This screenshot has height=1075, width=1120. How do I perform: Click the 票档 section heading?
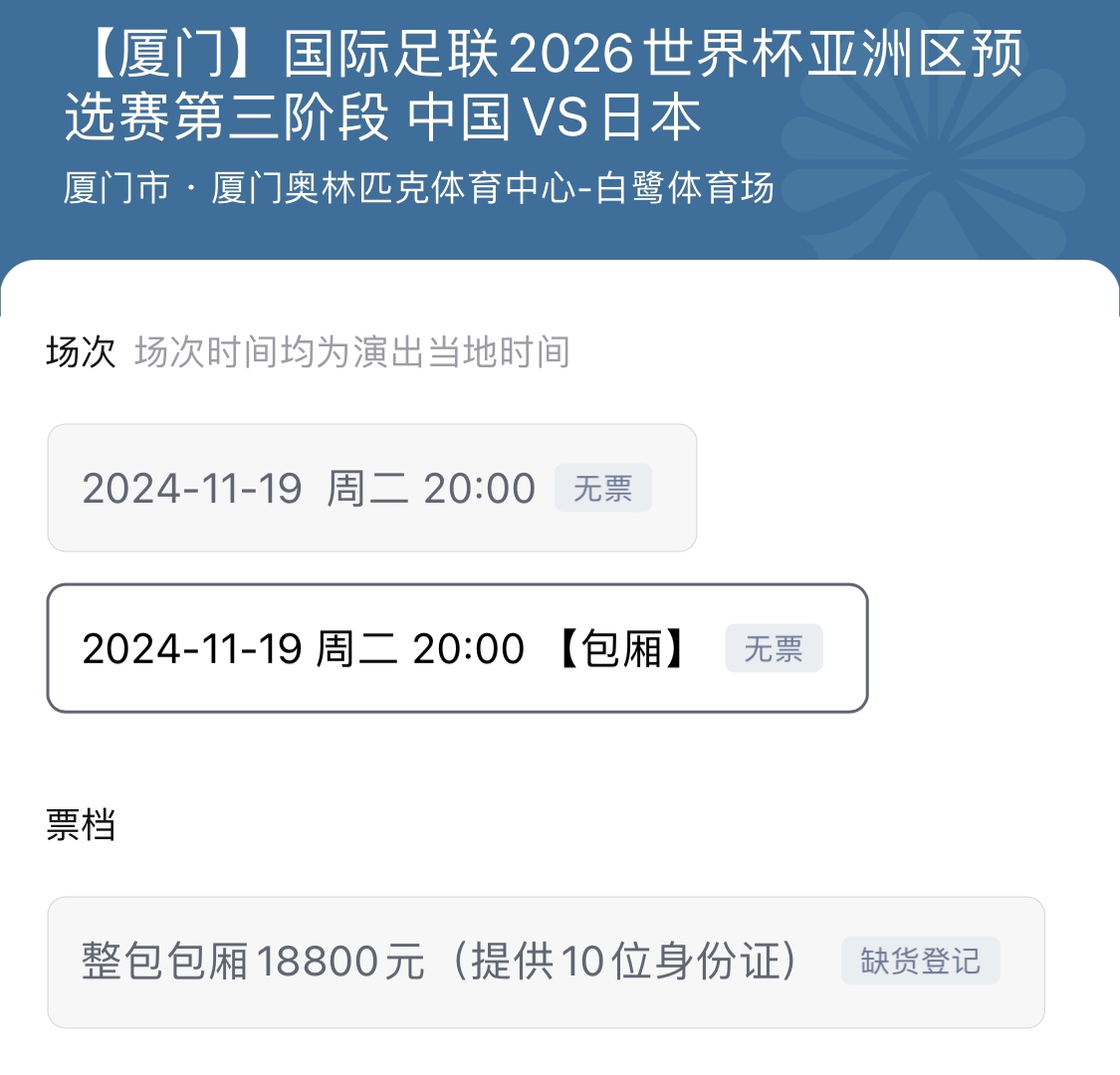coord(81,825)
